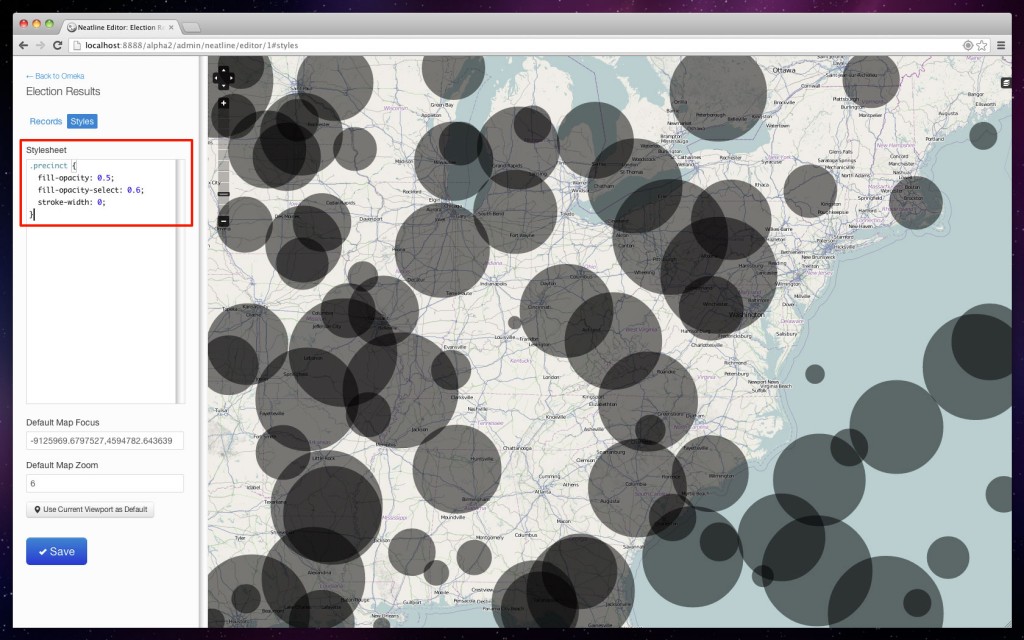Zoom in the map with plus button
1024x640 pixels.
223,103
